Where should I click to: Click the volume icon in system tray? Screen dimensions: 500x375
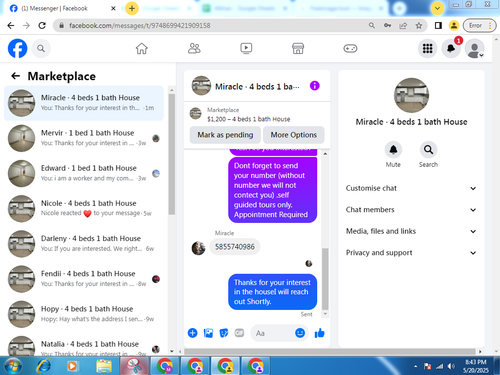tap(451, 366)
